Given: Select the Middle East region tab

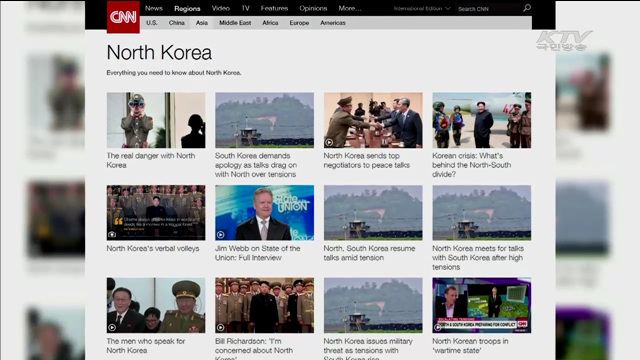Looking at the screenshot, I should click(x=235, y=23).
